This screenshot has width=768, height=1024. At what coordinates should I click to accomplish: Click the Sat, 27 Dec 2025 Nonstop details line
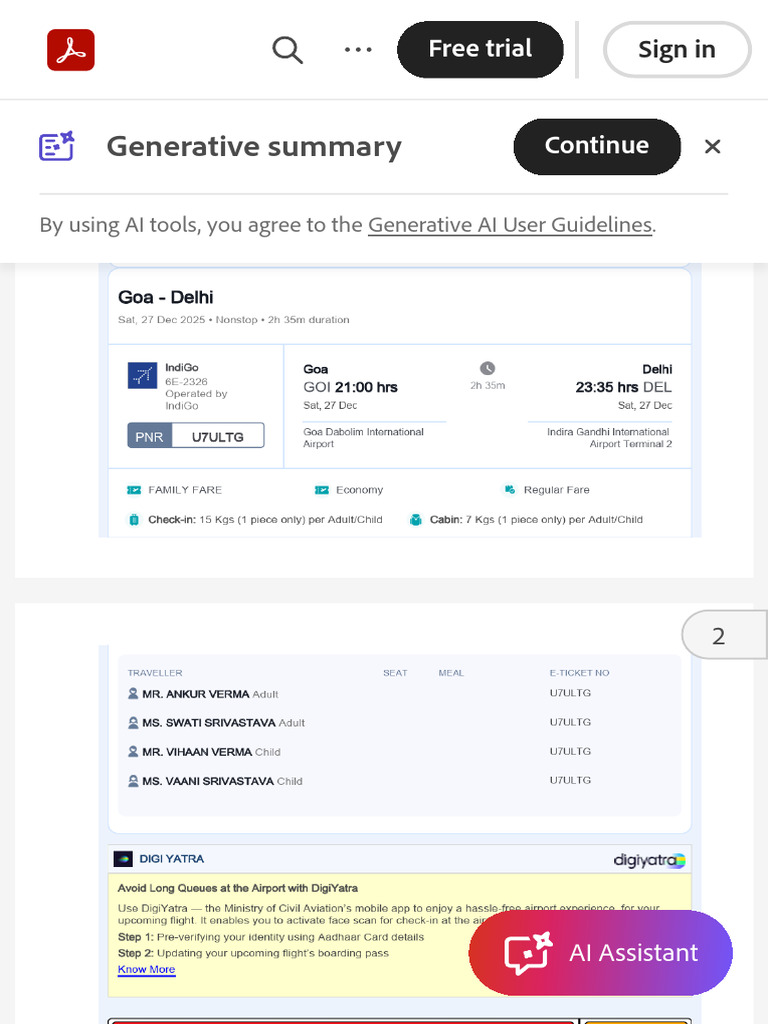[x=233, y=319]
